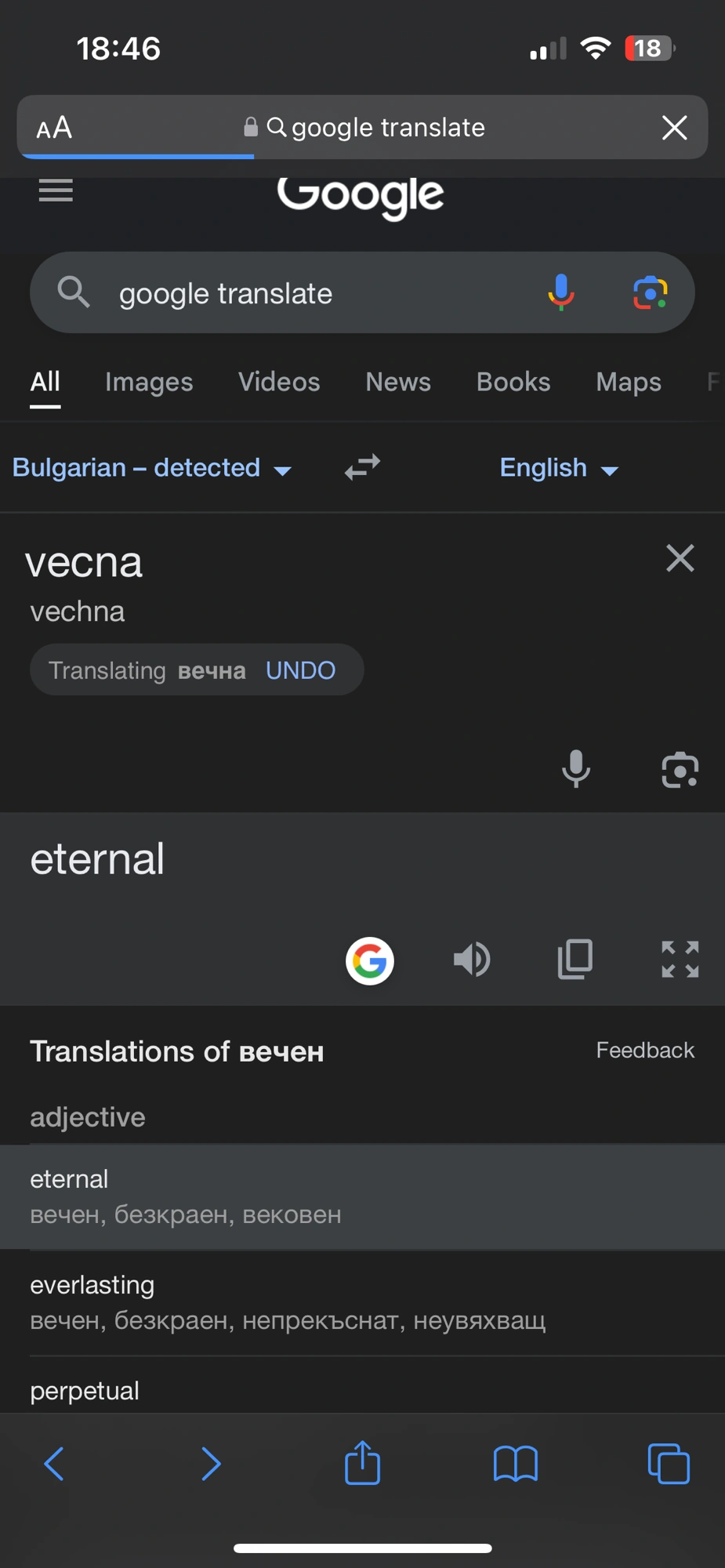Open the camera translate icon

(x=680, y=769)
